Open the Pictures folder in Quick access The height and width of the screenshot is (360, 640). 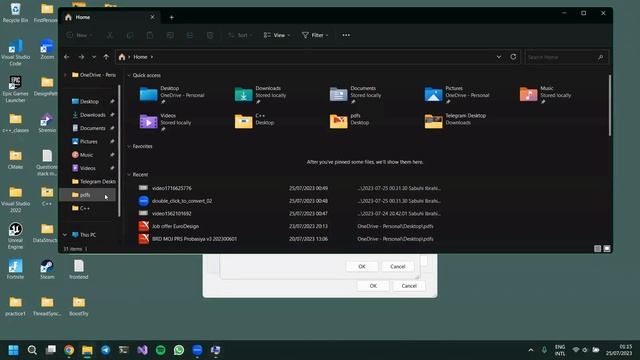pyautogui.click(x=457, y=95)
